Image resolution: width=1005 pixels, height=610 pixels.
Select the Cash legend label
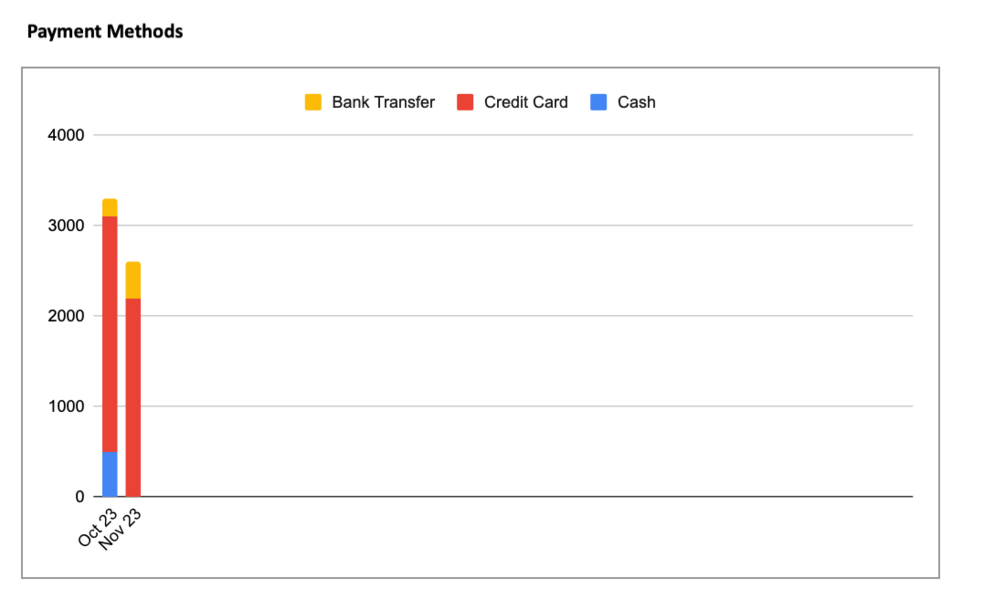tap(636, 102)
